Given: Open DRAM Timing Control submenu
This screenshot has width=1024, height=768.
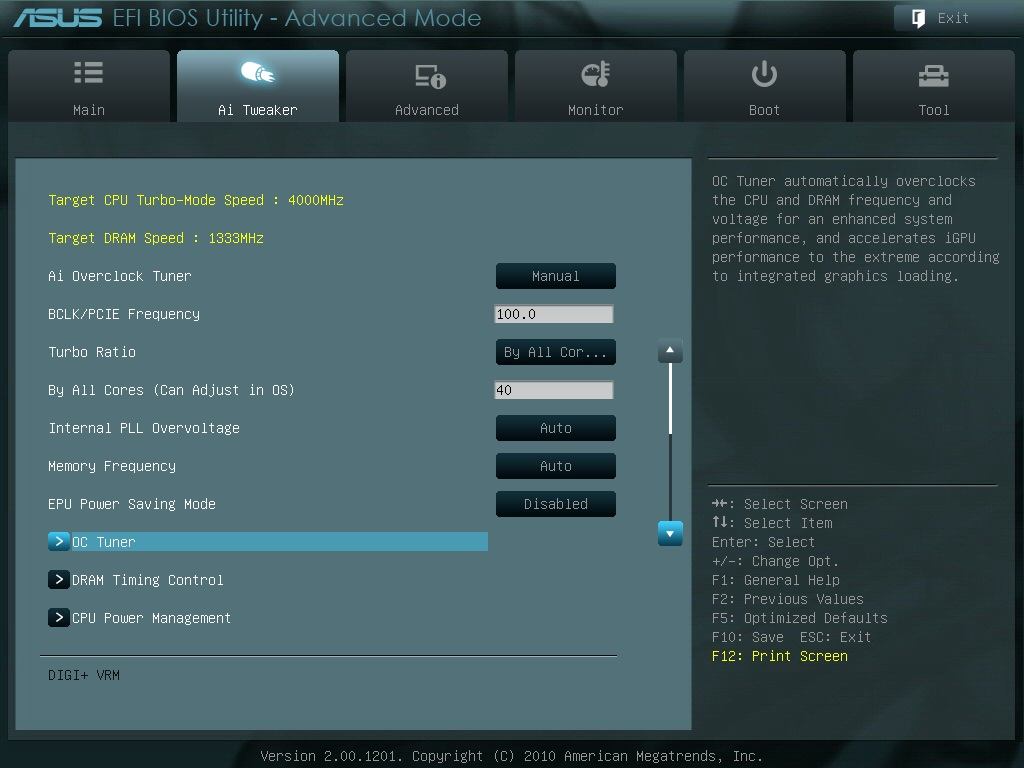Looking at the screenshot, I should click(147, 580).
